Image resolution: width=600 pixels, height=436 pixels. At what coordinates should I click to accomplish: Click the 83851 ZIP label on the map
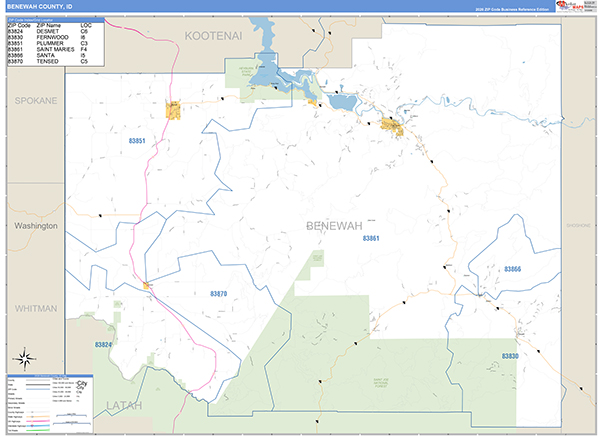137,141
